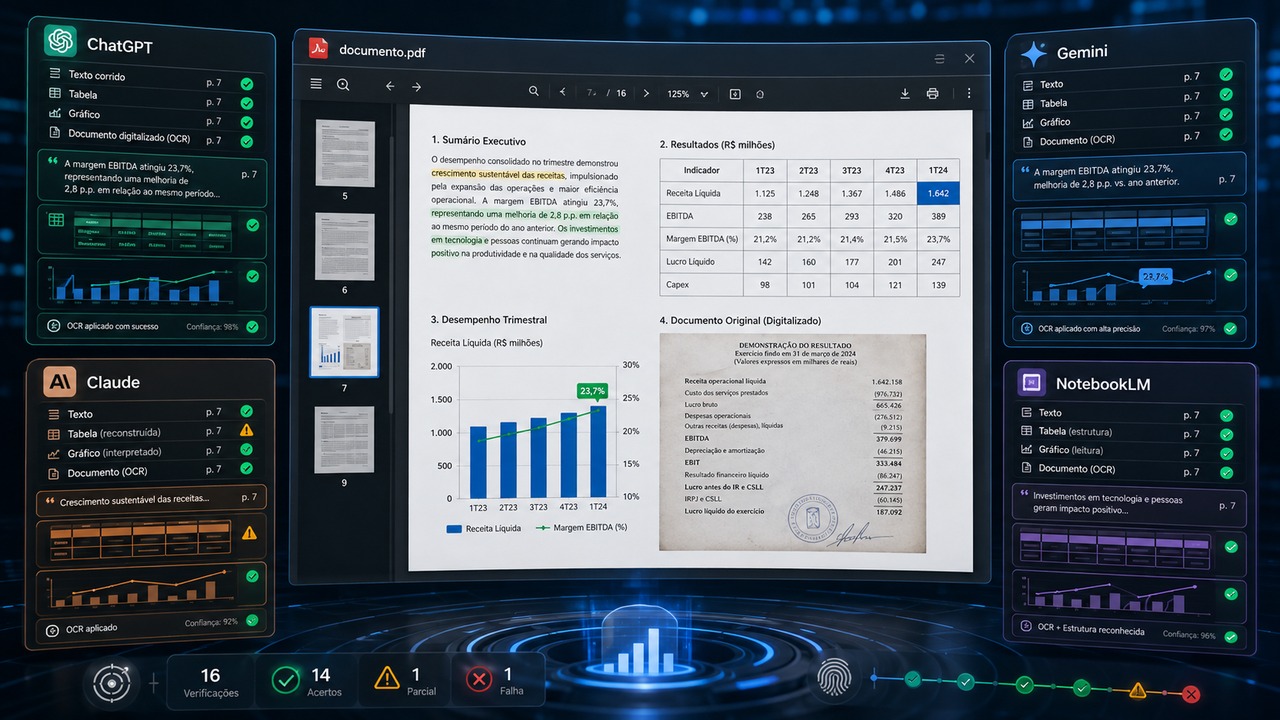Click the Gemini sparkle logo
1280x720 pixels.
tap(1034, 52)
